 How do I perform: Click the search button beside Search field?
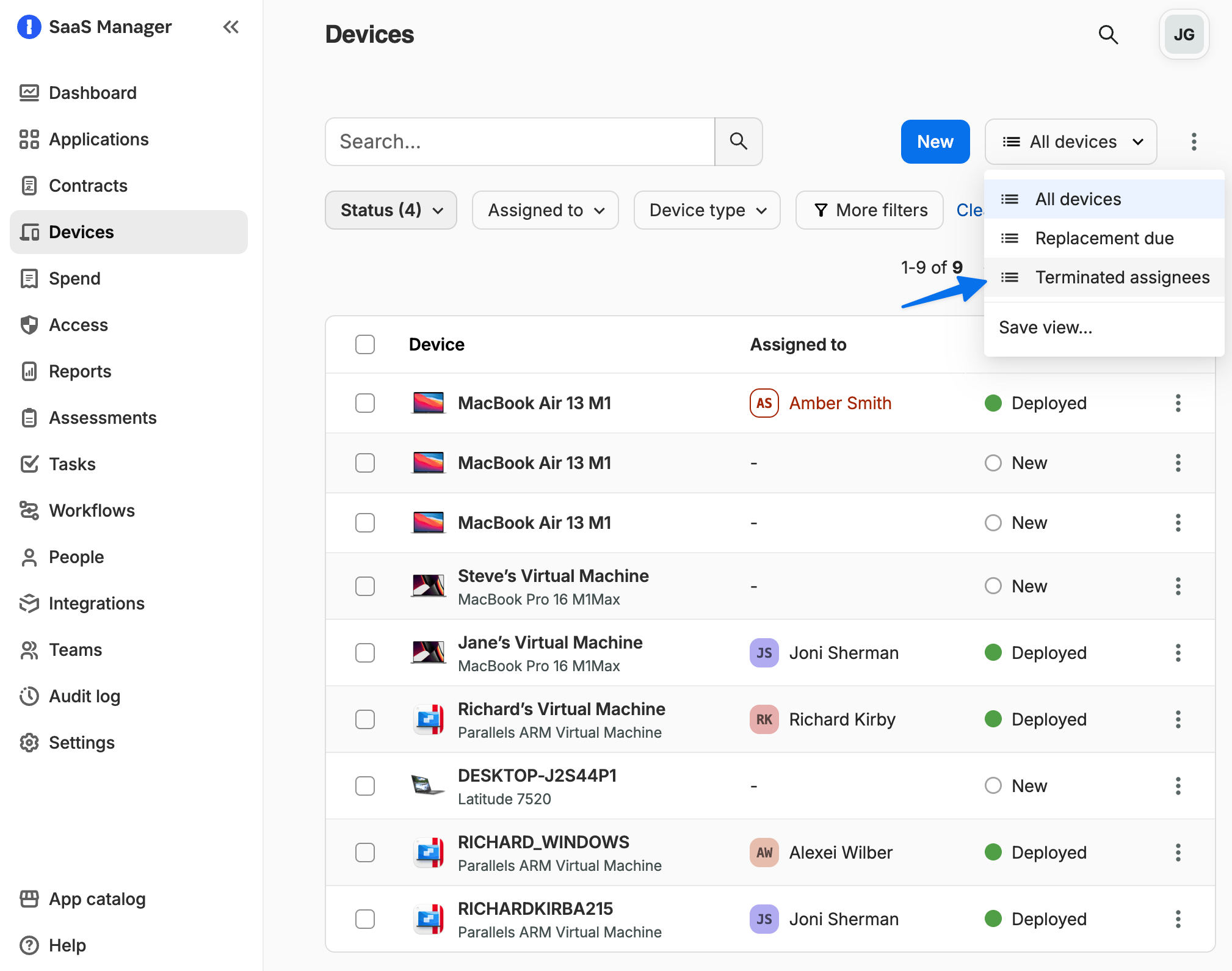click(739, 142)
